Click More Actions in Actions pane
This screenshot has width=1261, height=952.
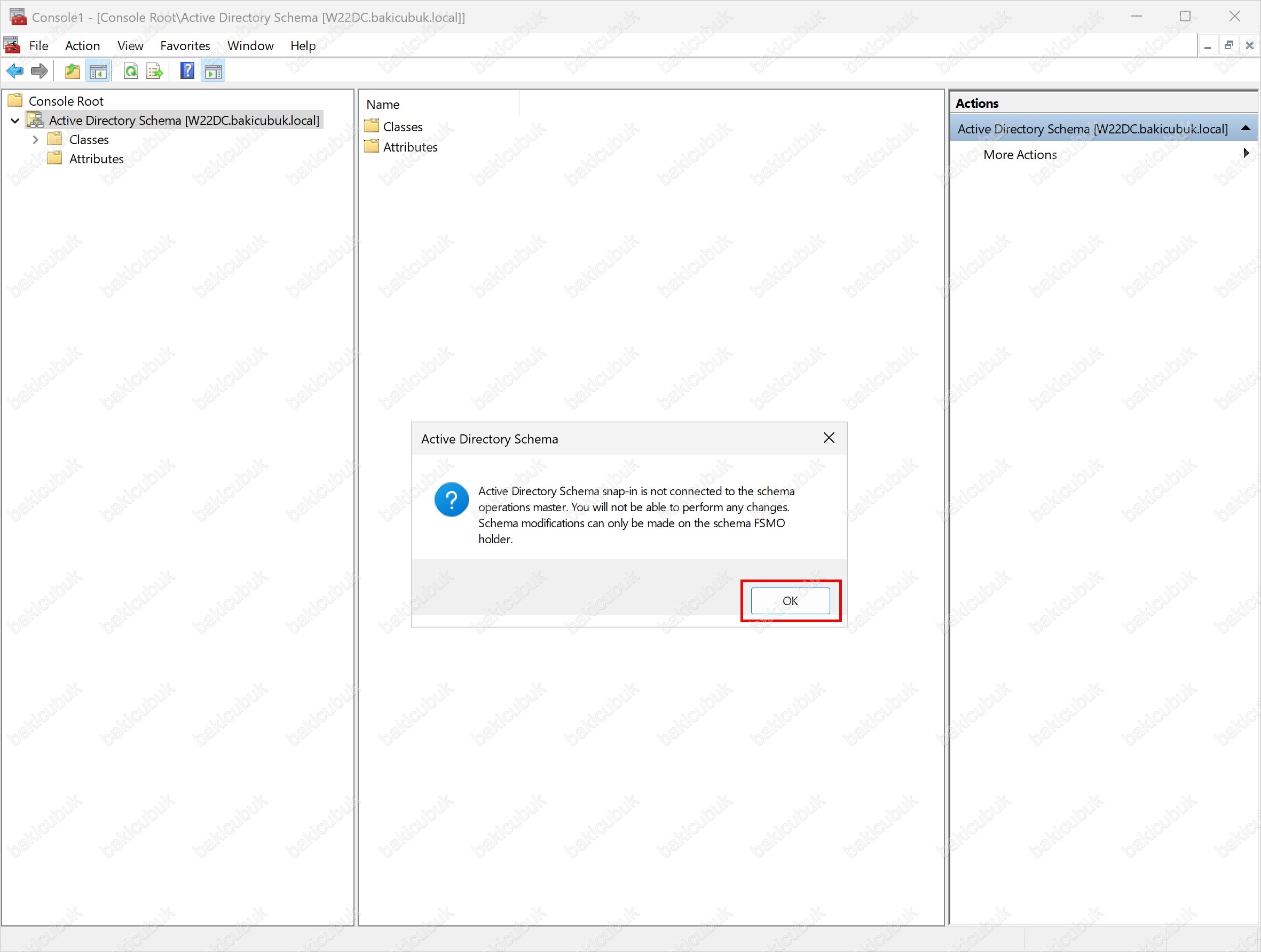click(x=1020, y=154)
